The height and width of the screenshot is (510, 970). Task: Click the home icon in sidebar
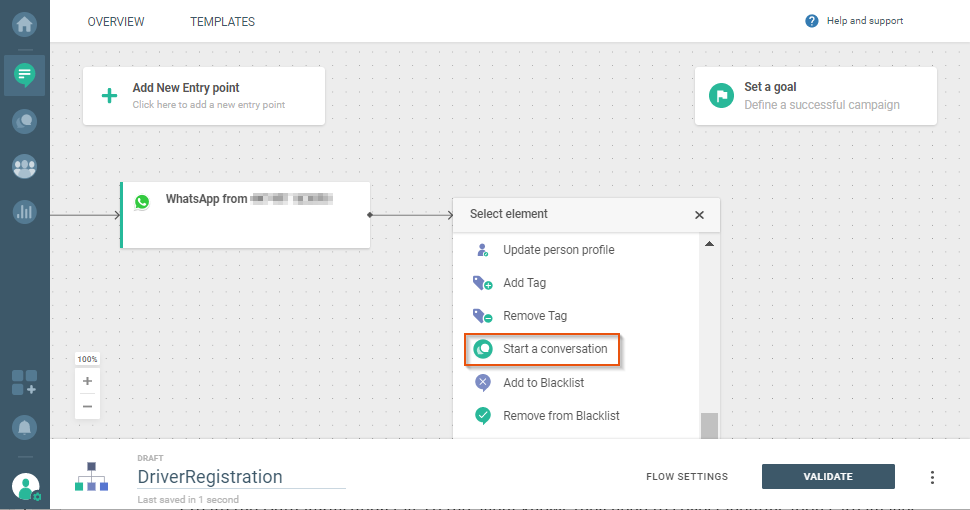tap(24, 23)
